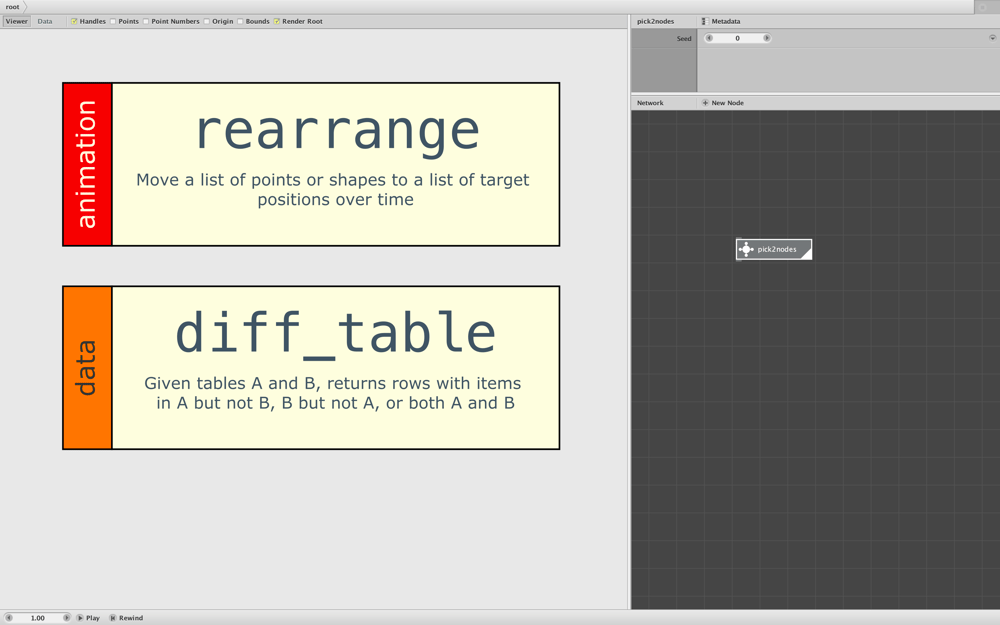Screen dimensions: 1000x625
Task: Click the pick2nodes title in the parameters panel
Action: (x=656, y=21)
